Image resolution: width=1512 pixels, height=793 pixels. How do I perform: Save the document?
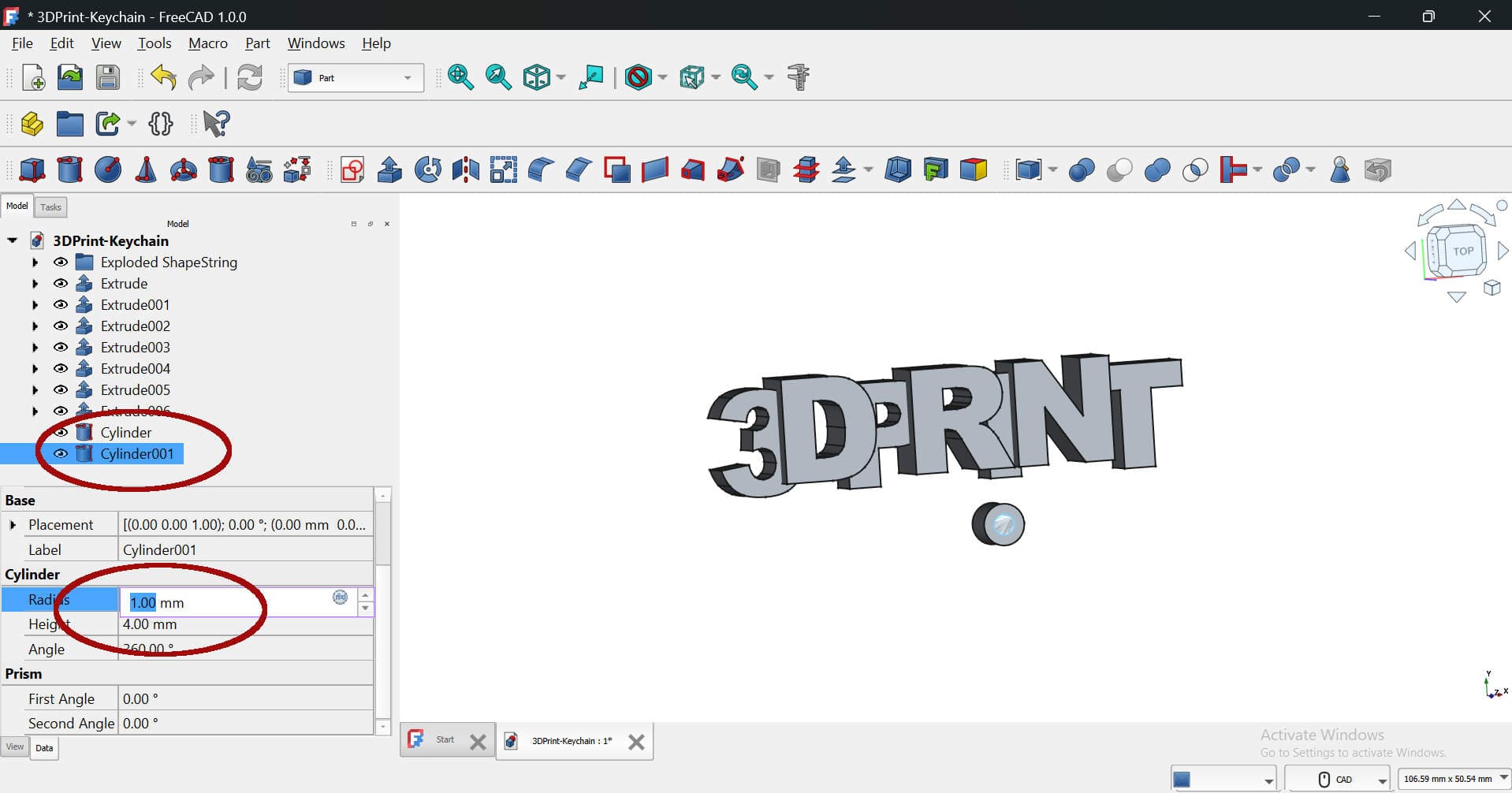(x=108, y=77)
